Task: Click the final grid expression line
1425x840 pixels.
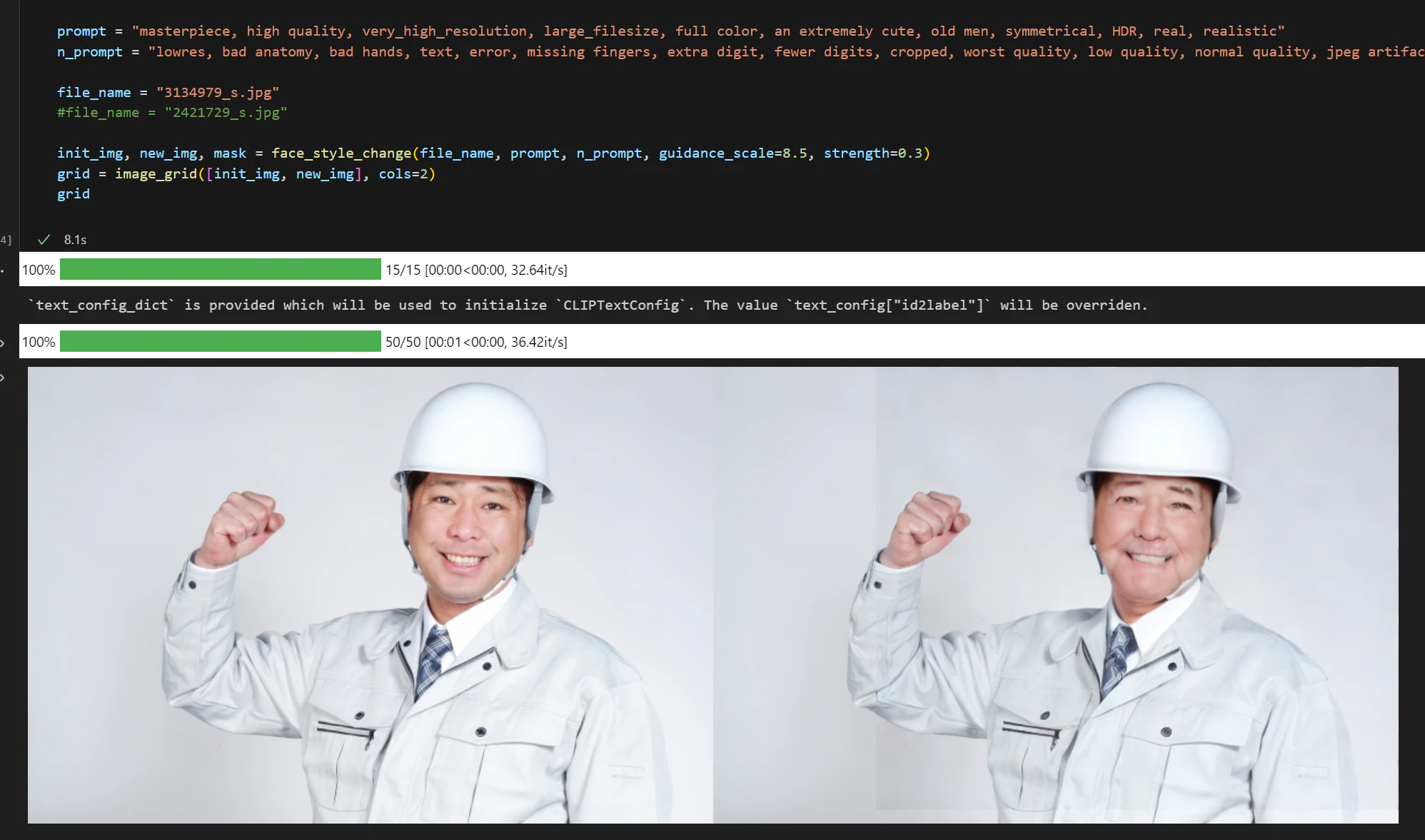Action: 74,193
